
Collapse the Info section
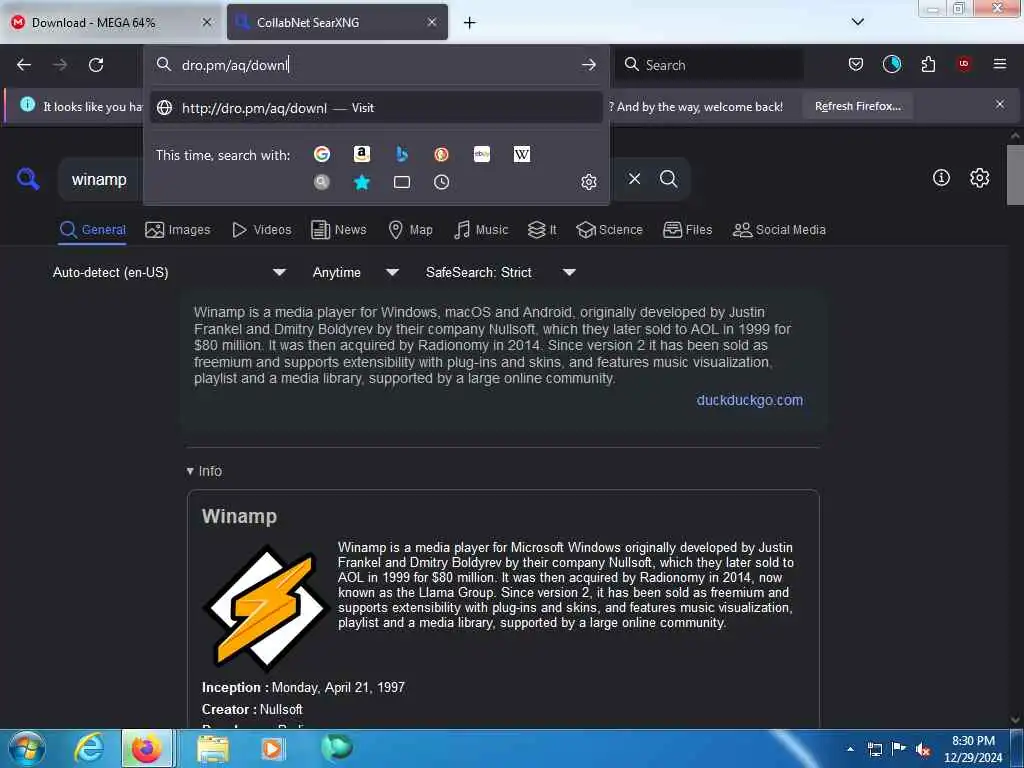click(204, 471)
